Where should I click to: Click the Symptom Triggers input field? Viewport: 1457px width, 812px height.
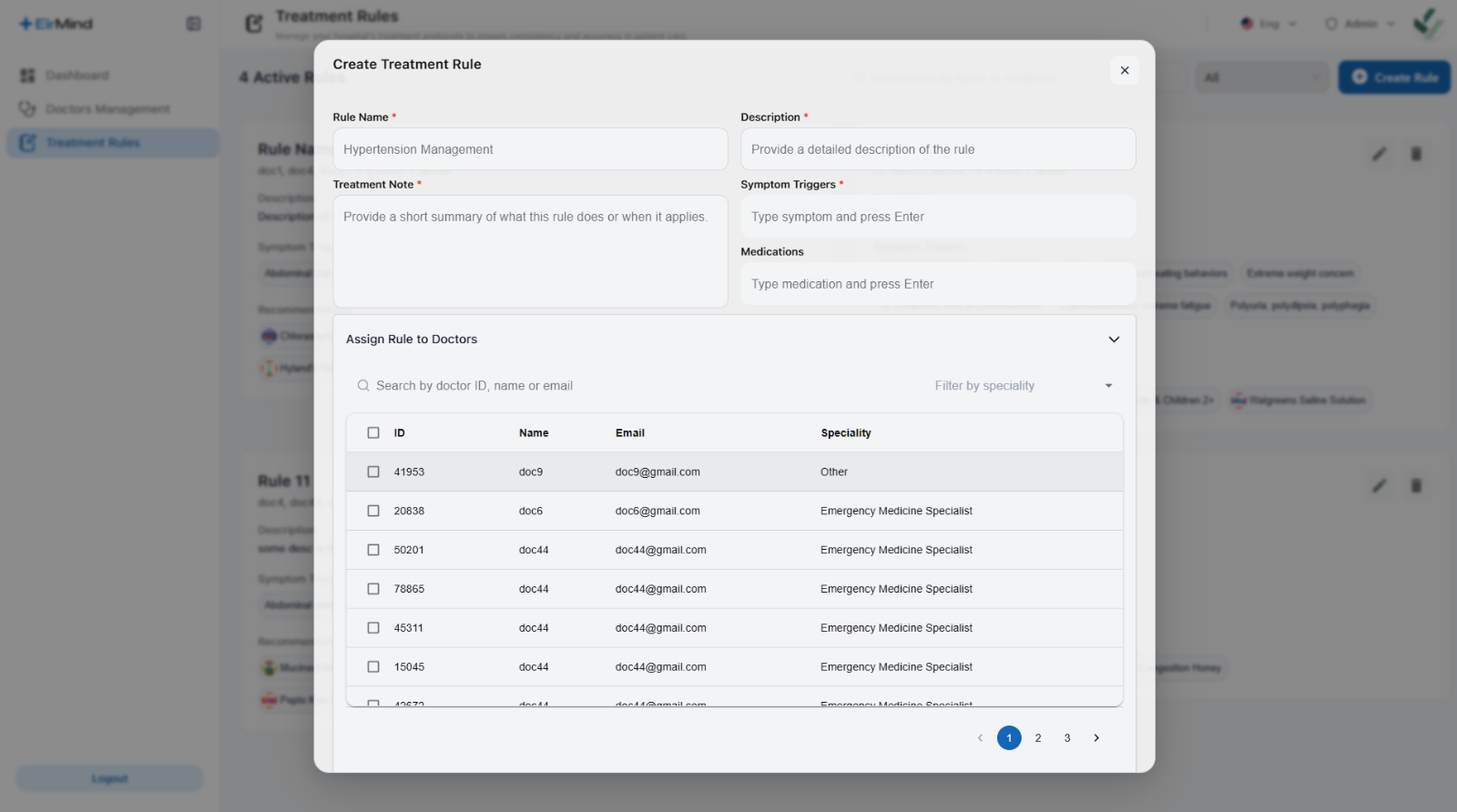click(938, 217)
